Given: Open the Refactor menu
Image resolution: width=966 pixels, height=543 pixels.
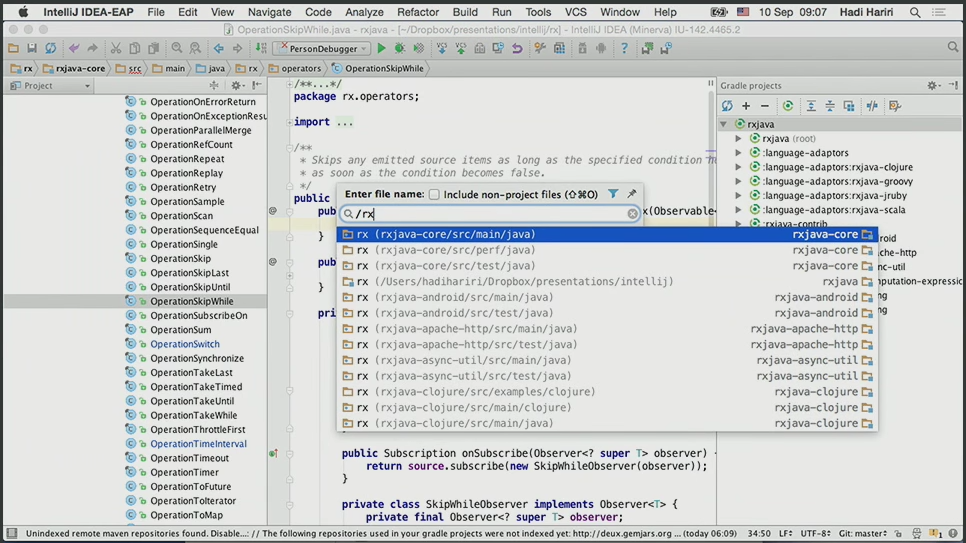Looking at the screenshot, I should (x=418, y=12).
